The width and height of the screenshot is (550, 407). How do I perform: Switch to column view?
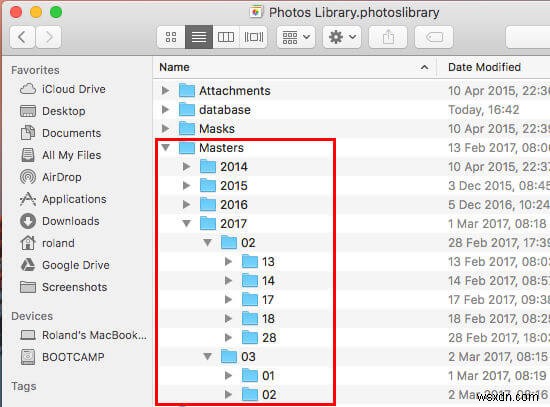pos(226,37)
